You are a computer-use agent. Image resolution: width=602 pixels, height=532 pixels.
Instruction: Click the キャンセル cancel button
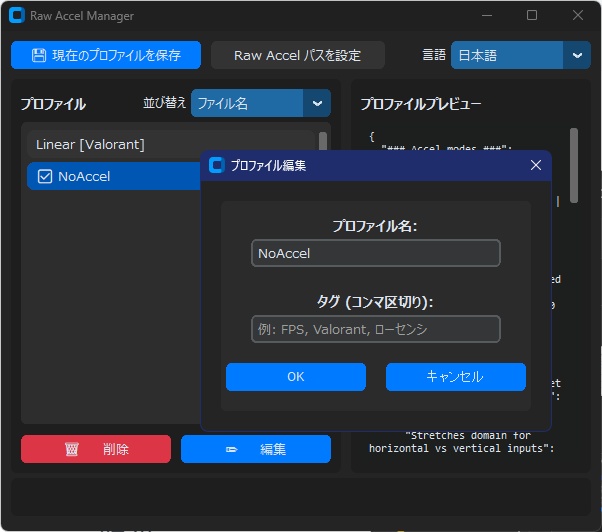(x=456, y=377)
